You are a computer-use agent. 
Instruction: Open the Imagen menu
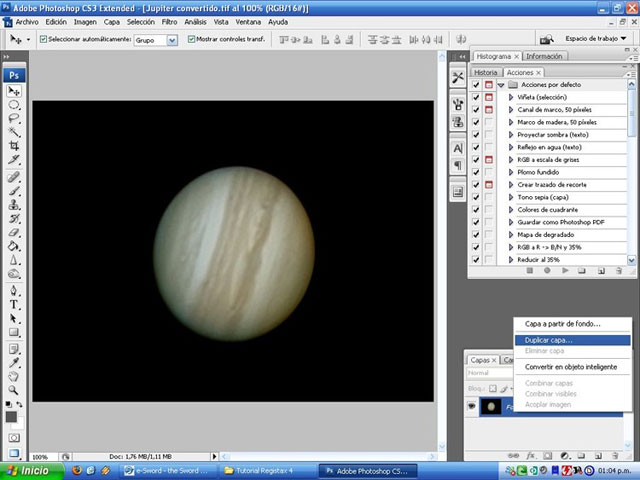pyautogui.click(x=85, y=22)
